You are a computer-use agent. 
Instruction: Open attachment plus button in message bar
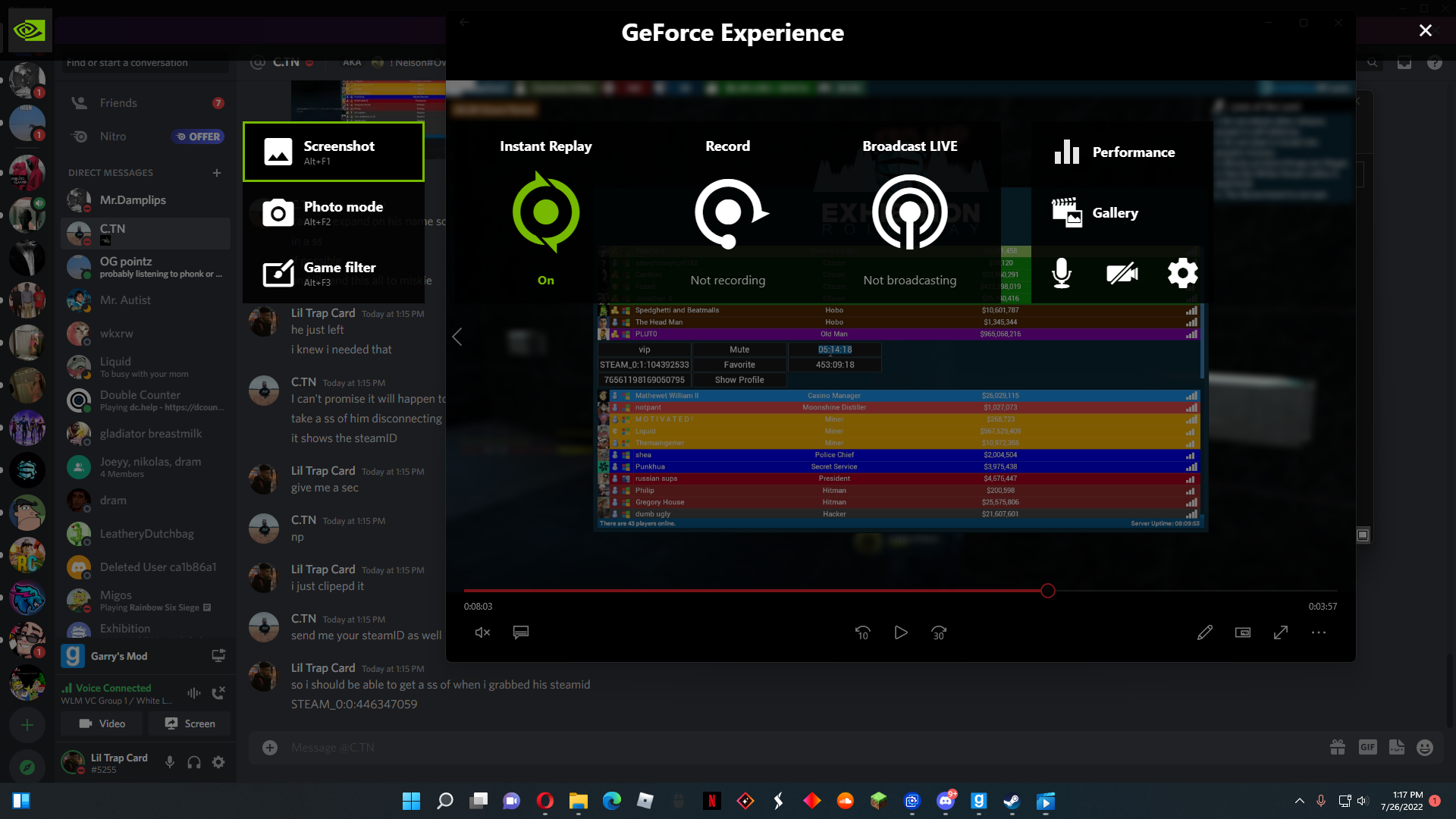tap(270, 748)
